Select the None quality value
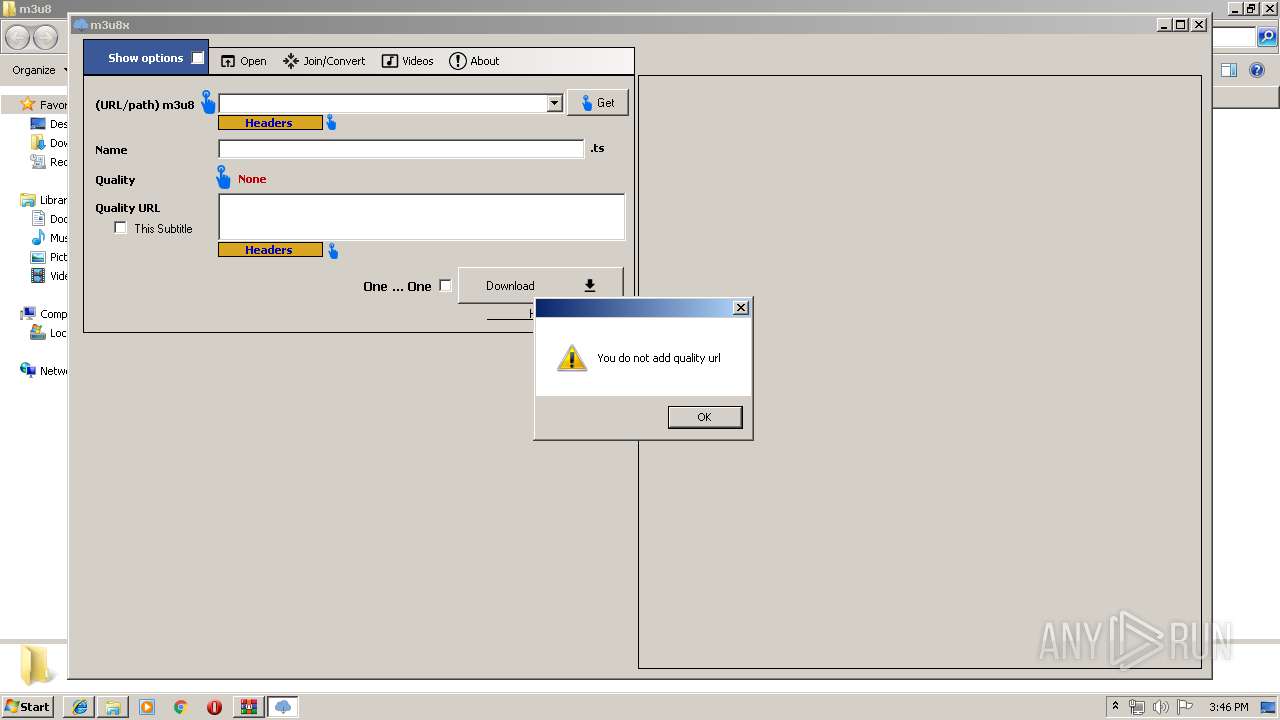1280x720 pixels. point(252,179)
